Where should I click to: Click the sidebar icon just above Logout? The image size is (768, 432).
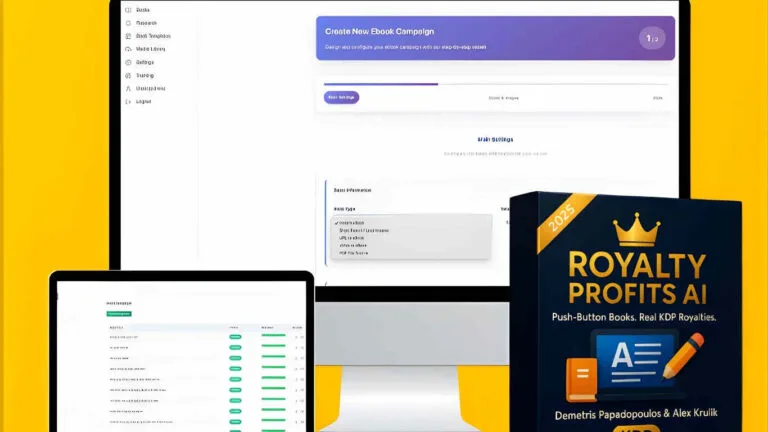click(x=128, y=89)
